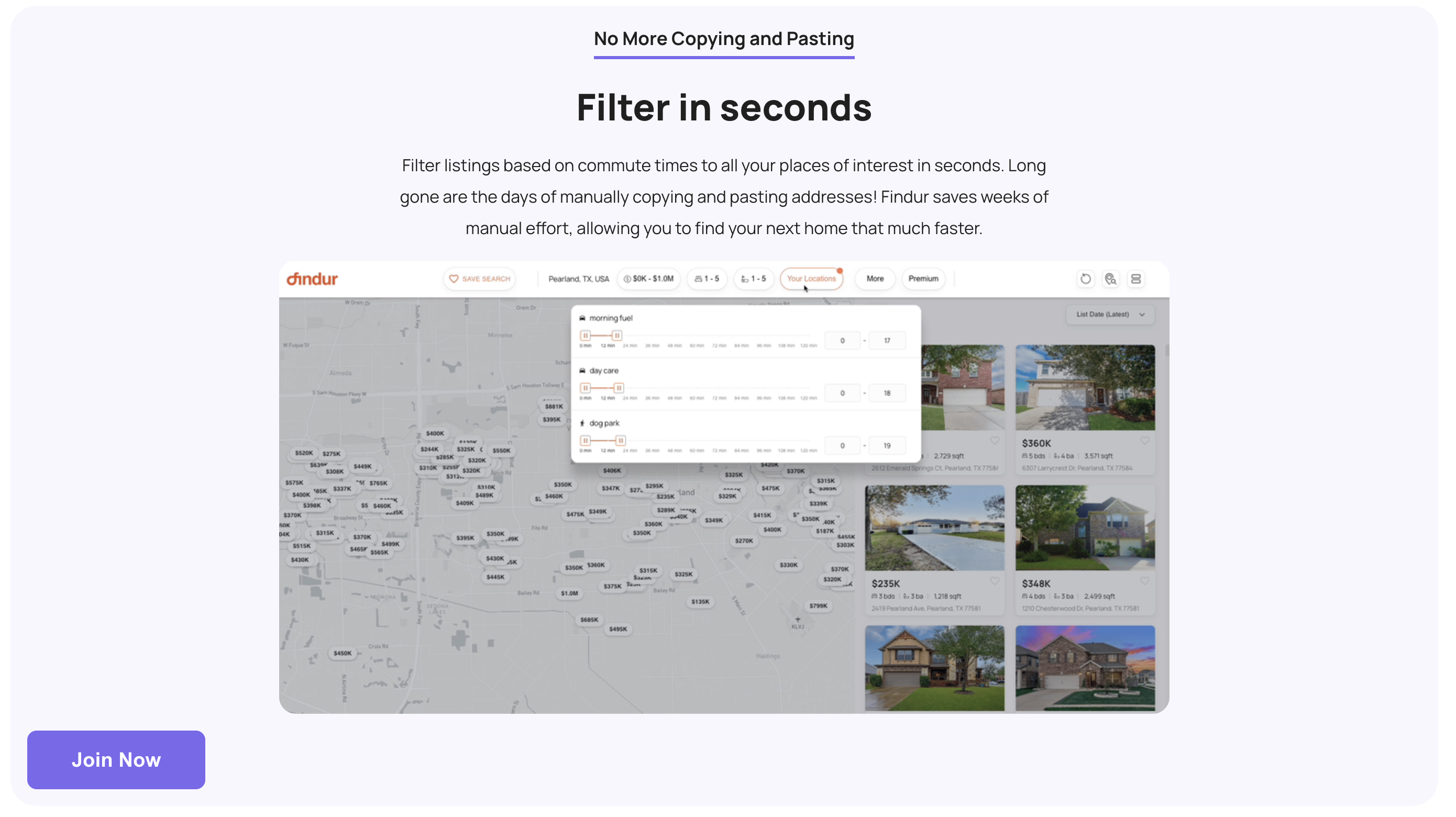Click the morning fuel max field showing 17
The width and height of the screenshot is (1456, 817).
[x=887, y=340]
